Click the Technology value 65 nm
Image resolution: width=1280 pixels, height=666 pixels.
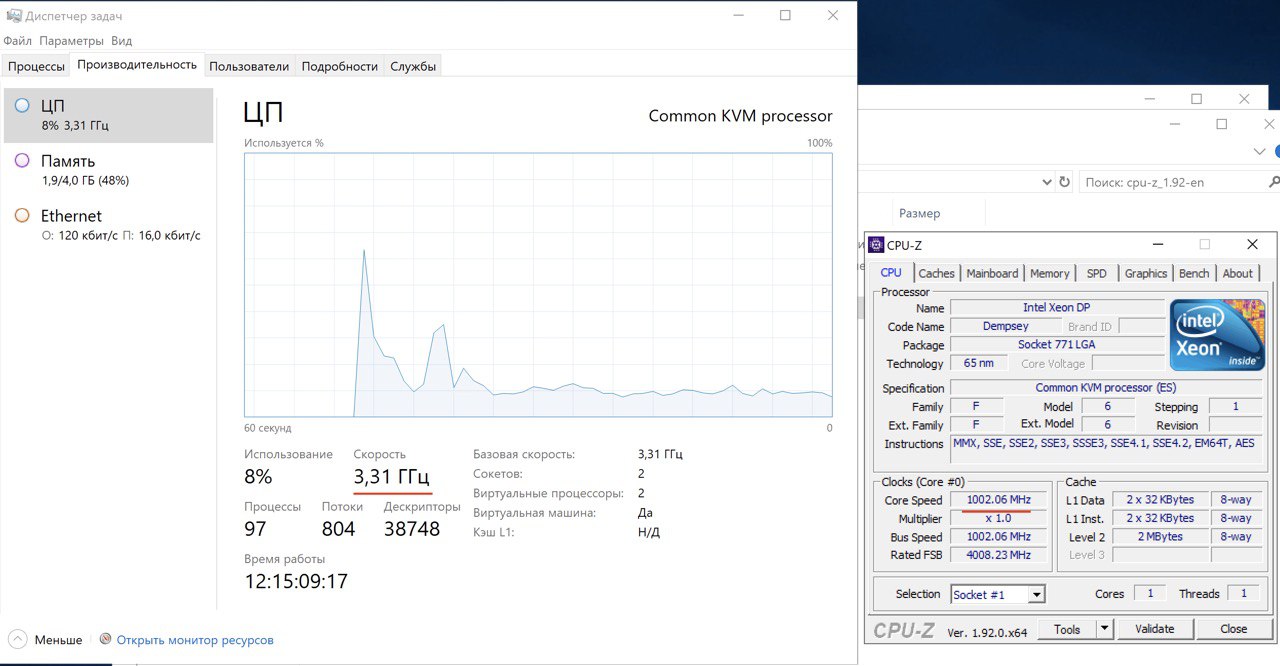pos(979,363)
